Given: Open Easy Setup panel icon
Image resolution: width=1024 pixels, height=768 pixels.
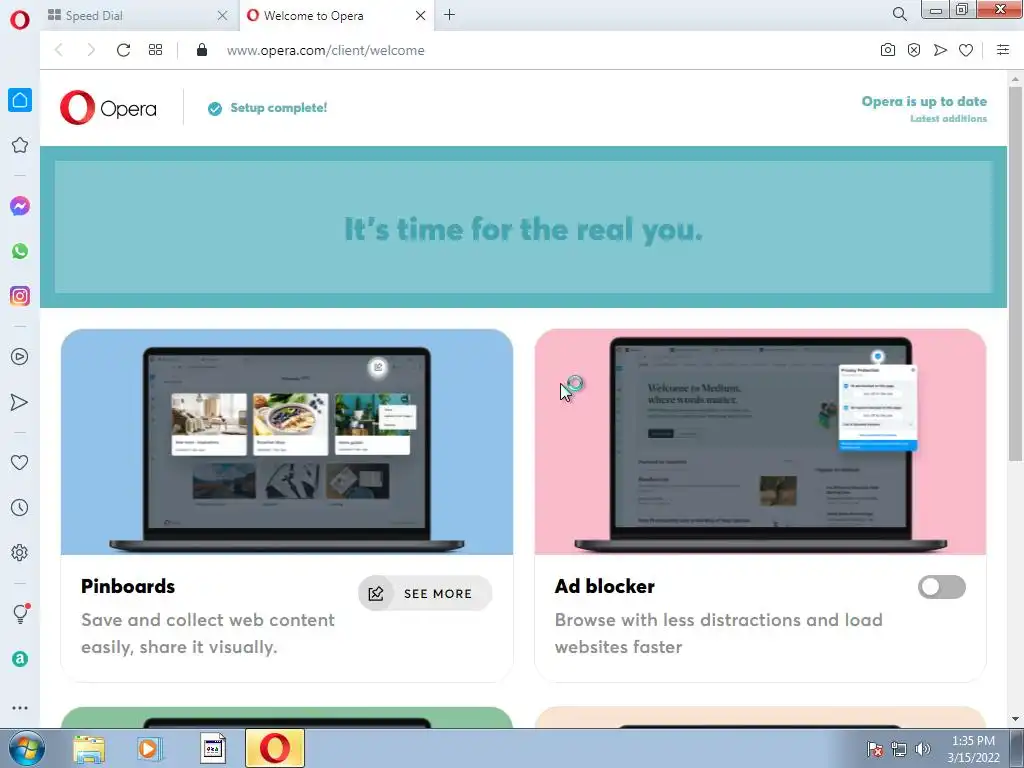Looking at the screenshot, I should [1003, 50].
